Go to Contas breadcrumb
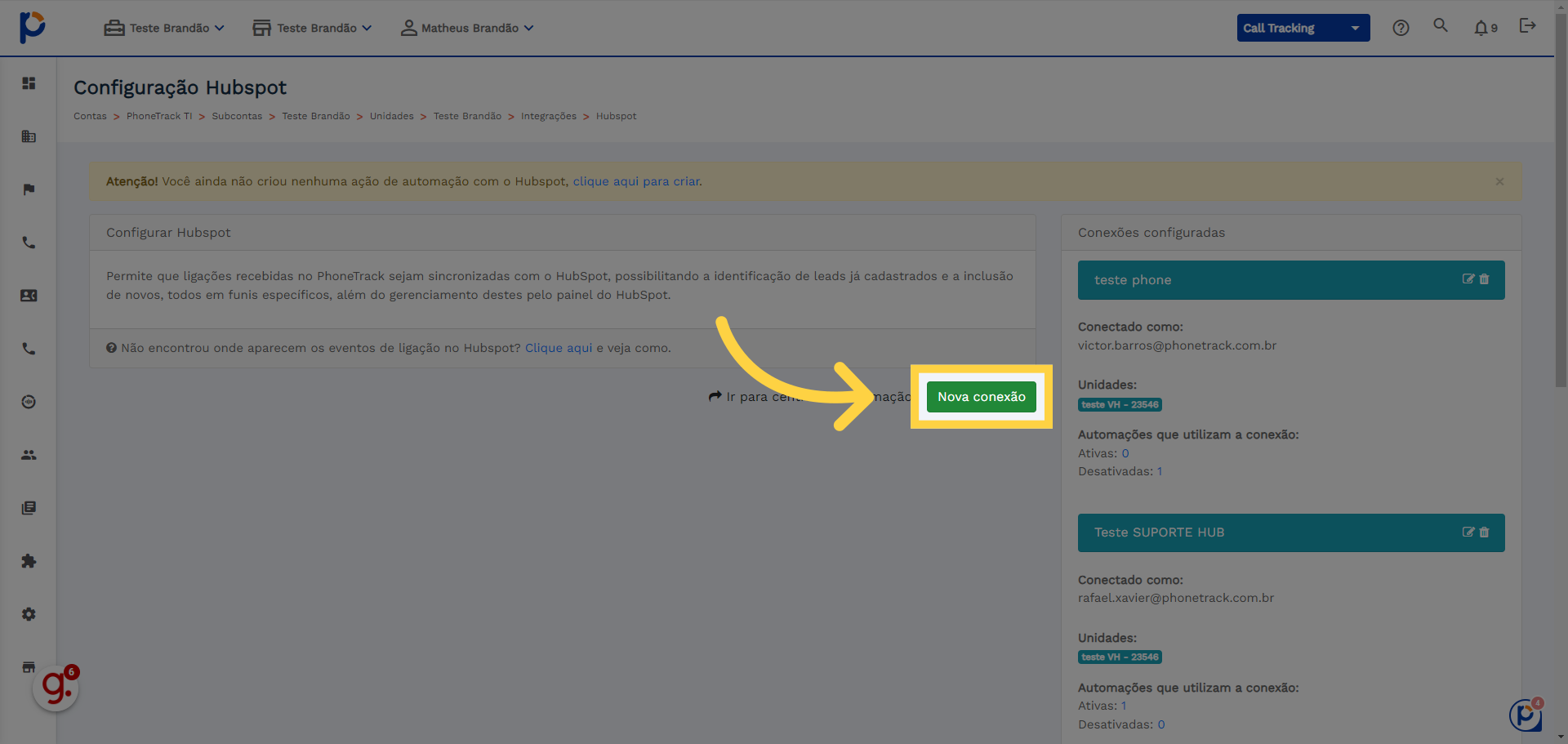Viewport: 1568px width, 744px height. [x=90, y=116]
